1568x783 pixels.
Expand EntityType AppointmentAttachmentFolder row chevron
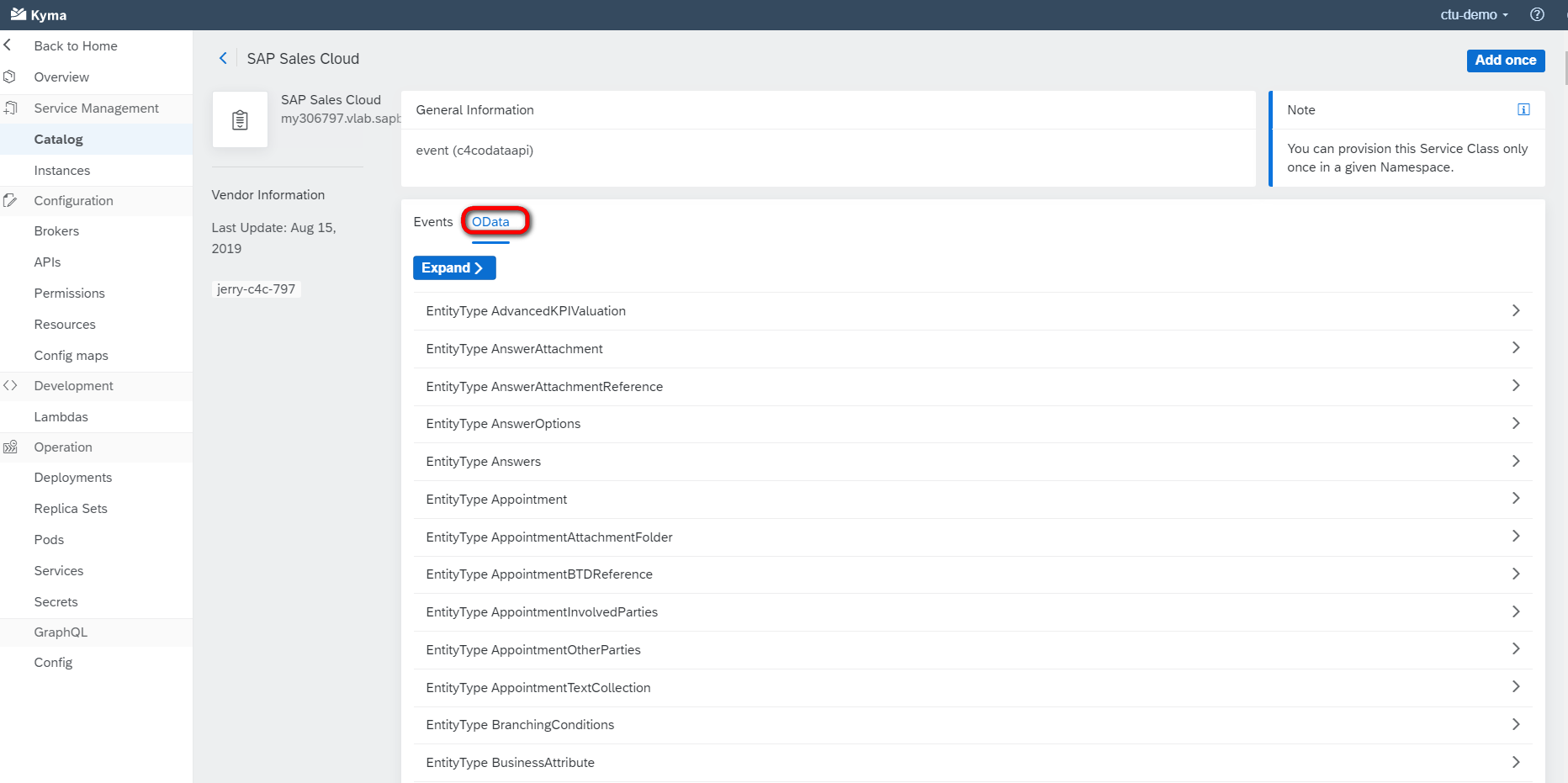(x=1516, y=537)
